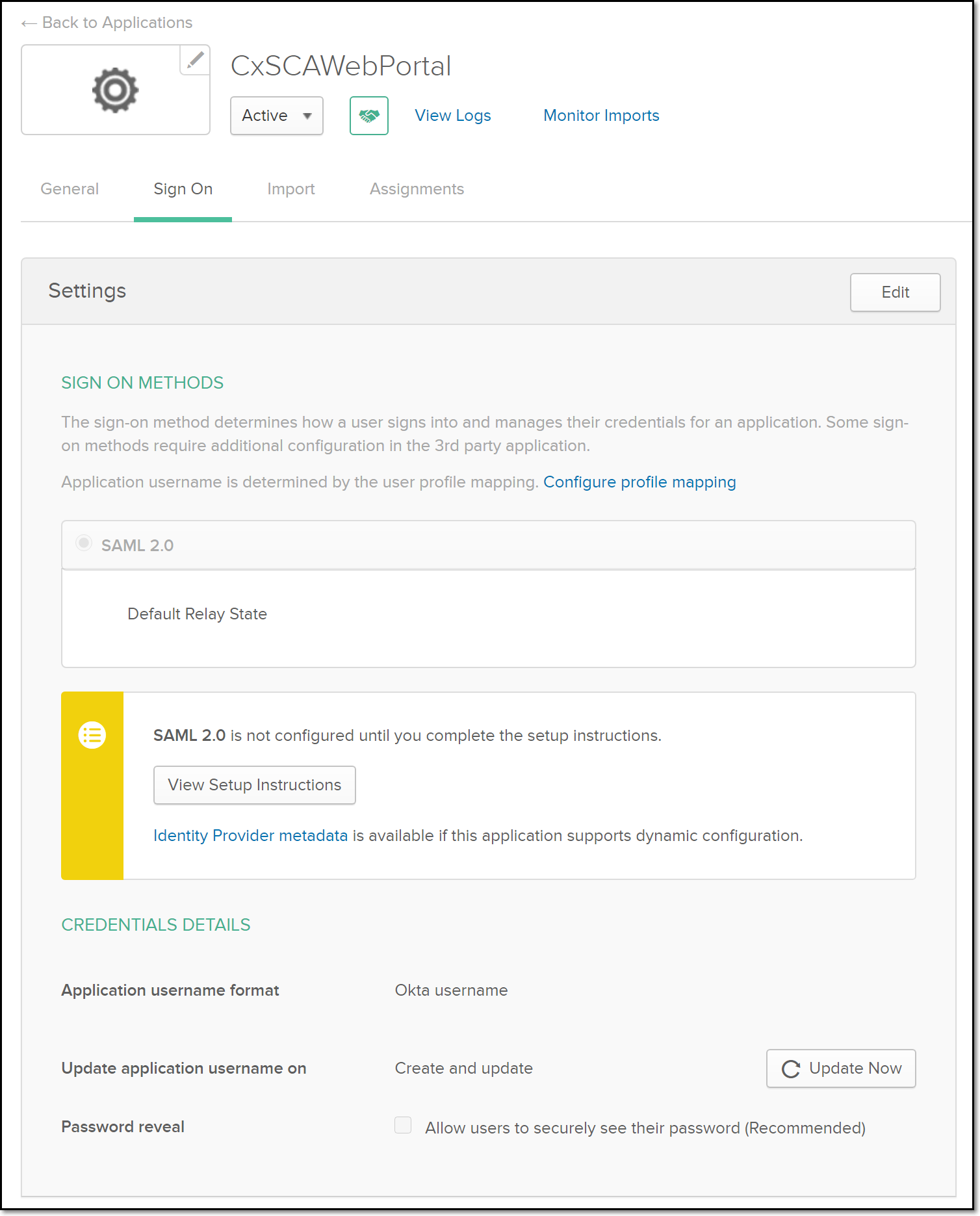Go to the Assignments tab
This screenshot has height=1216, width=980.
click(417, 189)
